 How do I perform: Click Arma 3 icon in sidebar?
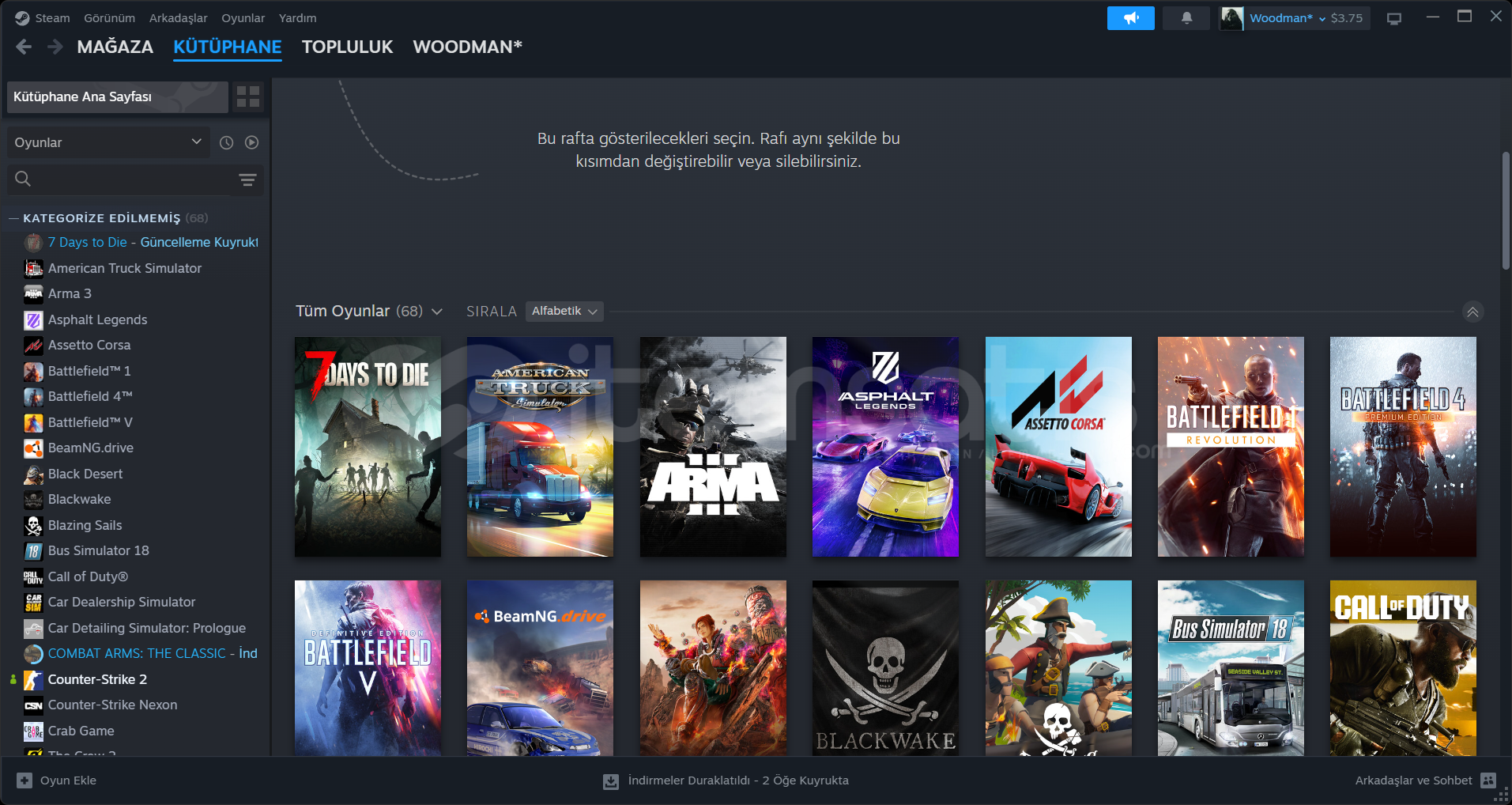coord(33,294)
